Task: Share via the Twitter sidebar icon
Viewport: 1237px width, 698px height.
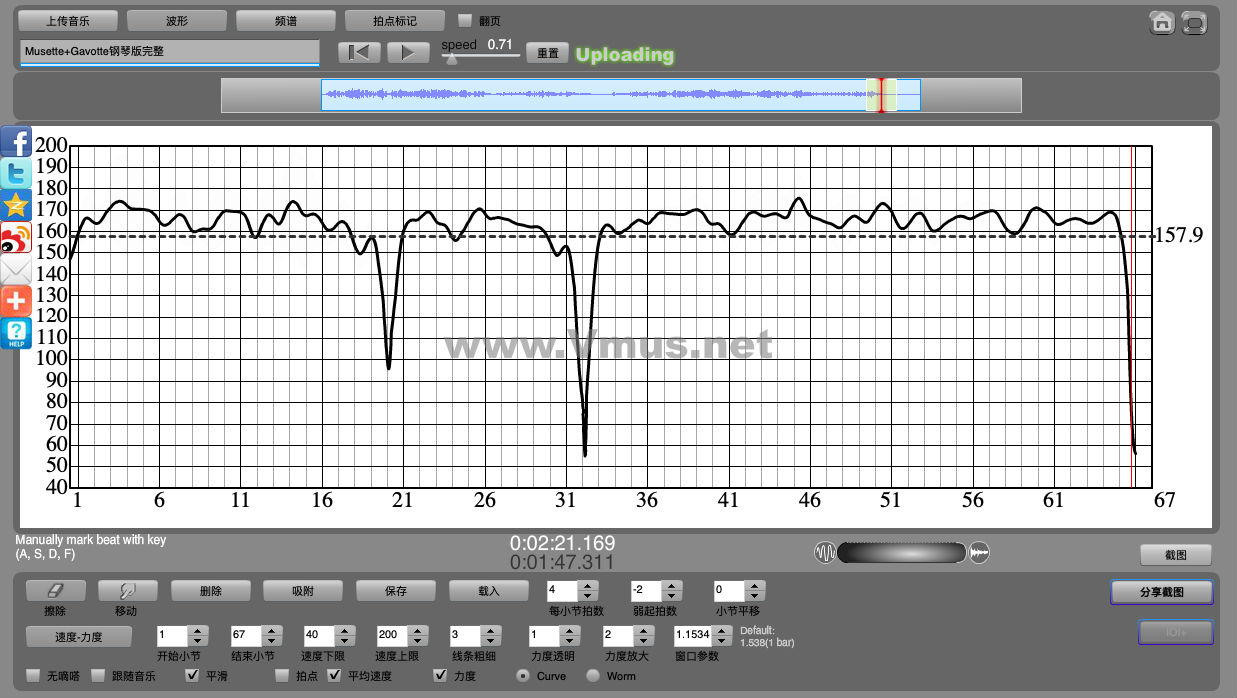Action: coord(16,173)
